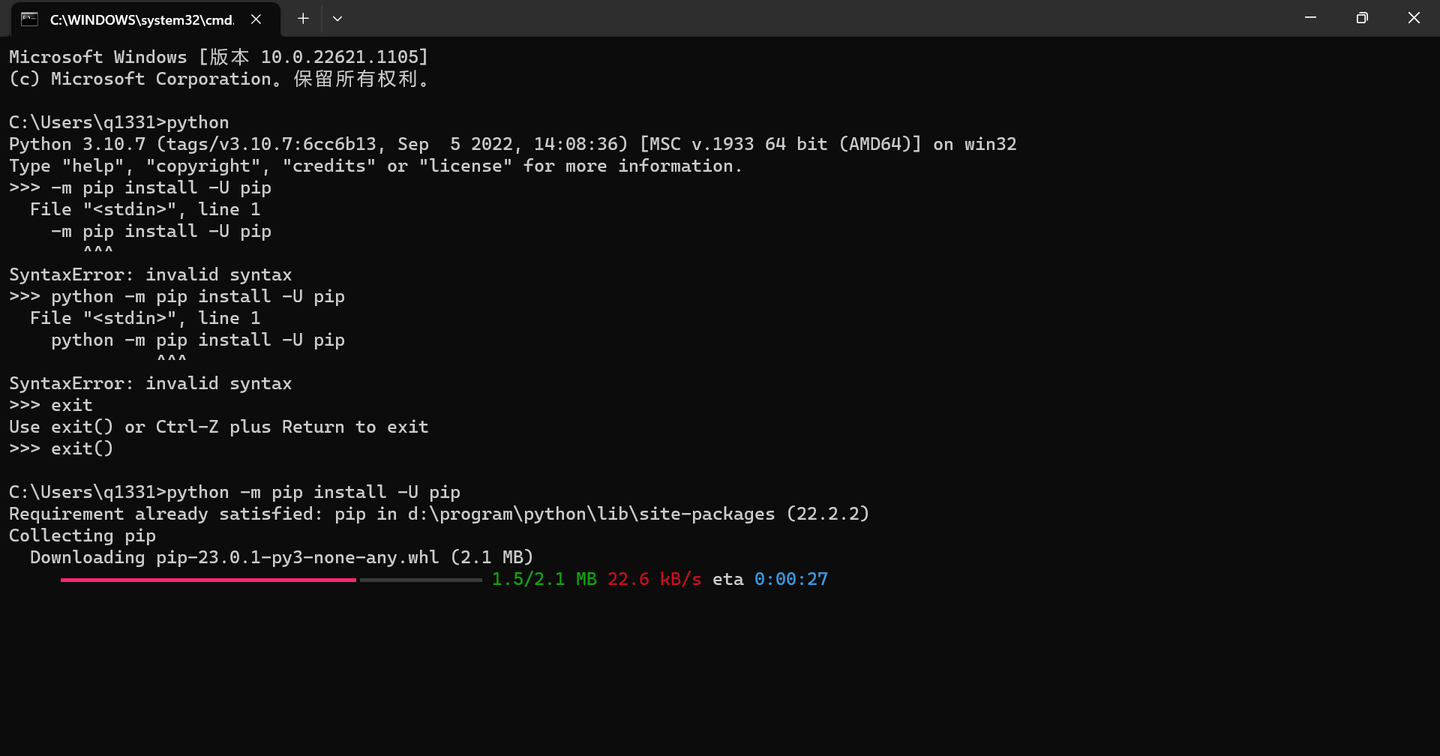Open a new tab with plus button
The height and width of the screenshot is (756, 1440).
pyautogui.click(x=303, y=19)
